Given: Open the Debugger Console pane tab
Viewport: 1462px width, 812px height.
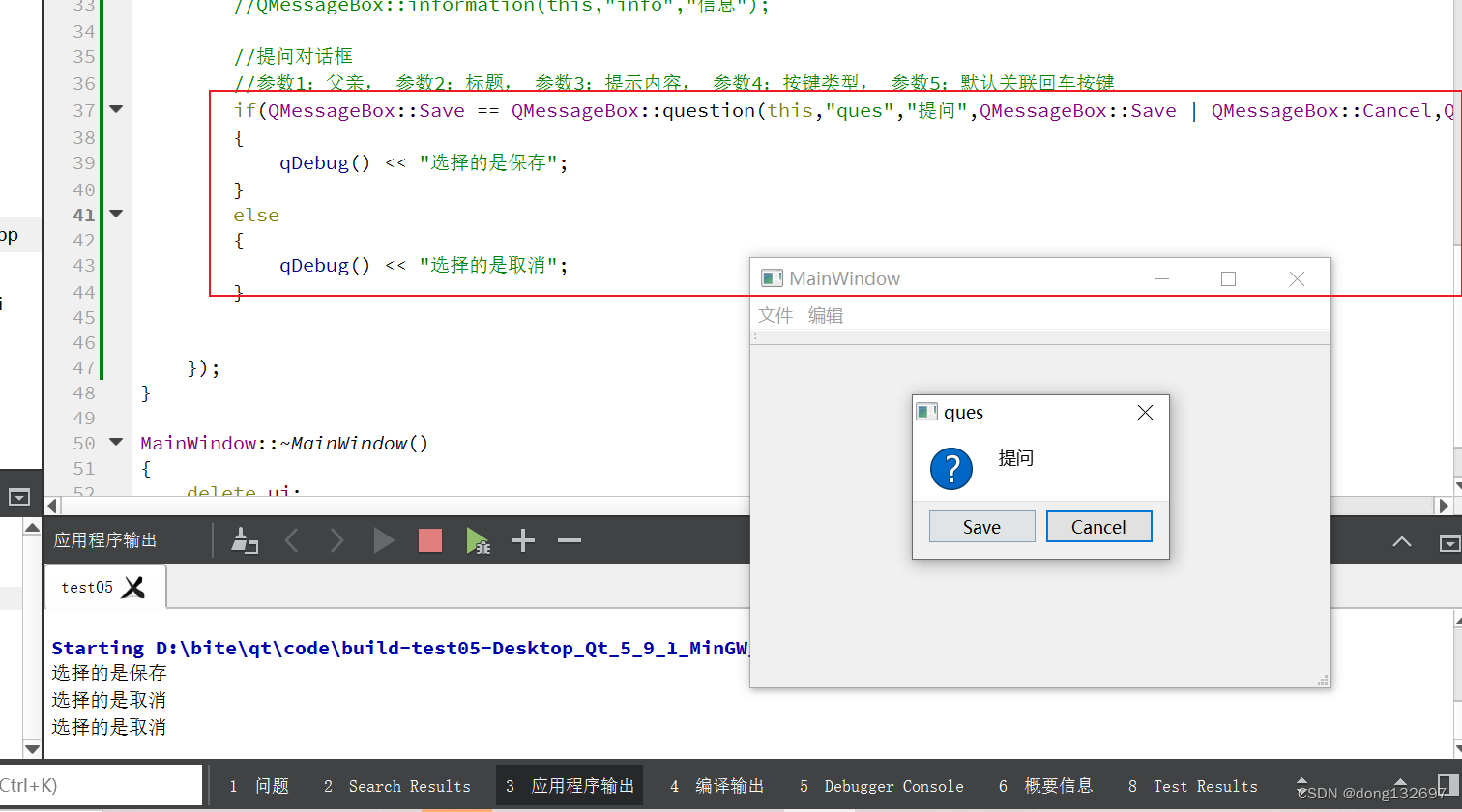Looking at the screenshot, I should (x=881, y=786).
